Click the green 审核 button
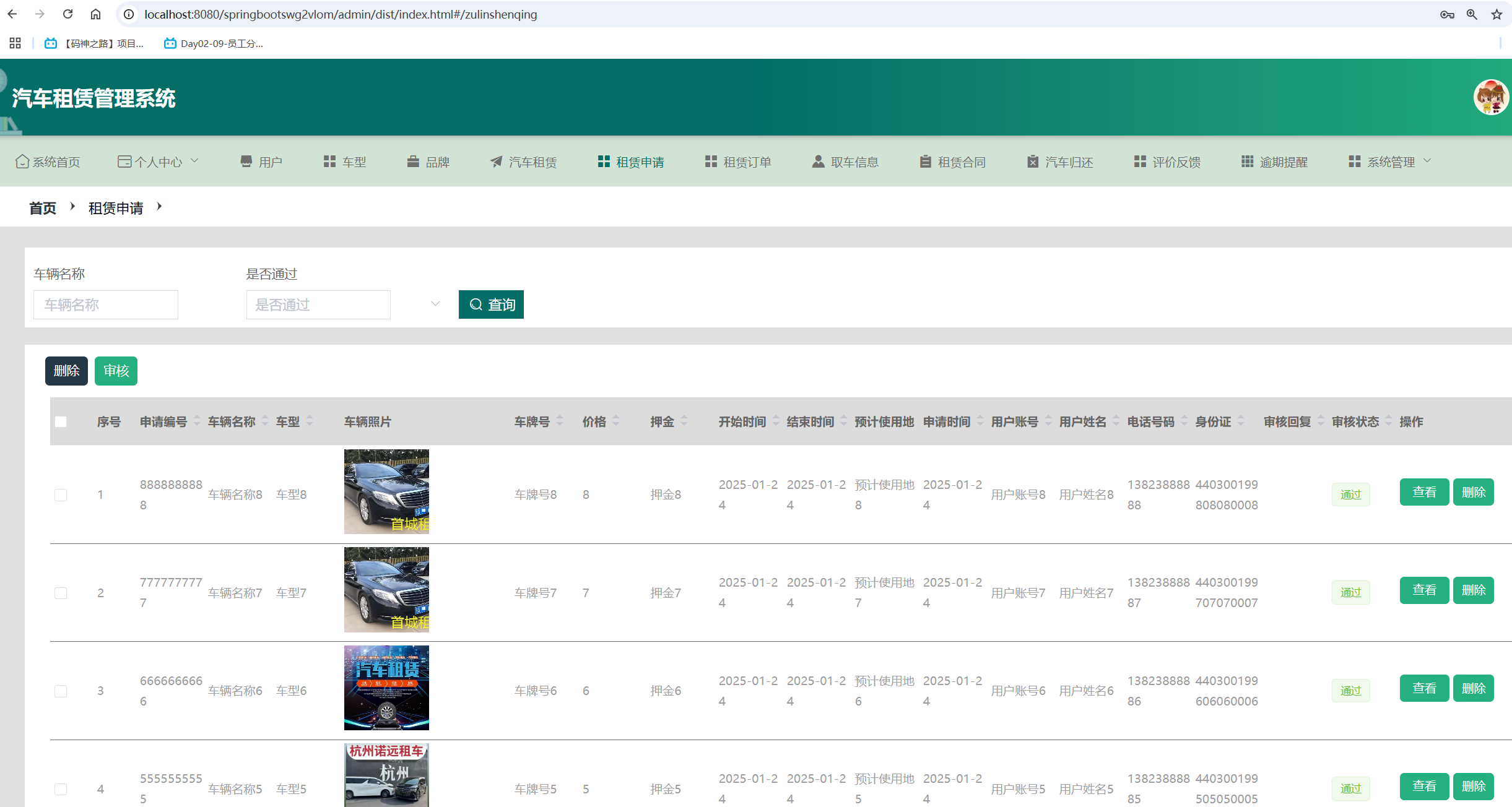This screenshot has width=1512, height=807. [116, 371]
